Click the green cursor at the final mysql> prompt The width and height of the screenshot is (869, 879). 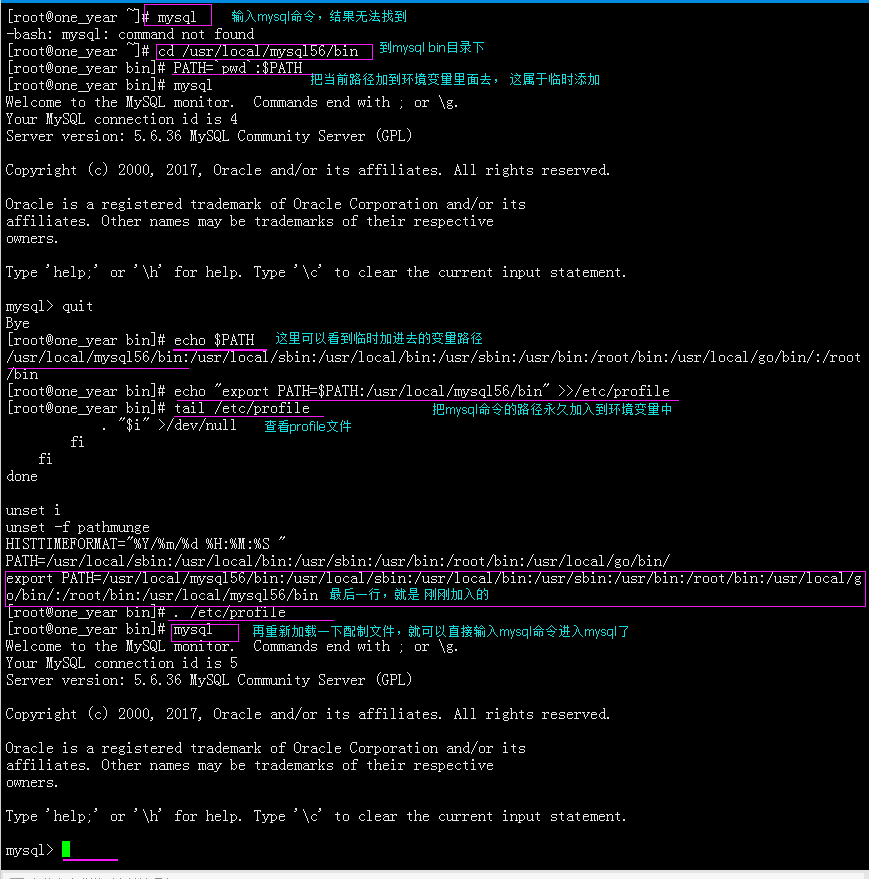(x=66, y=849)
